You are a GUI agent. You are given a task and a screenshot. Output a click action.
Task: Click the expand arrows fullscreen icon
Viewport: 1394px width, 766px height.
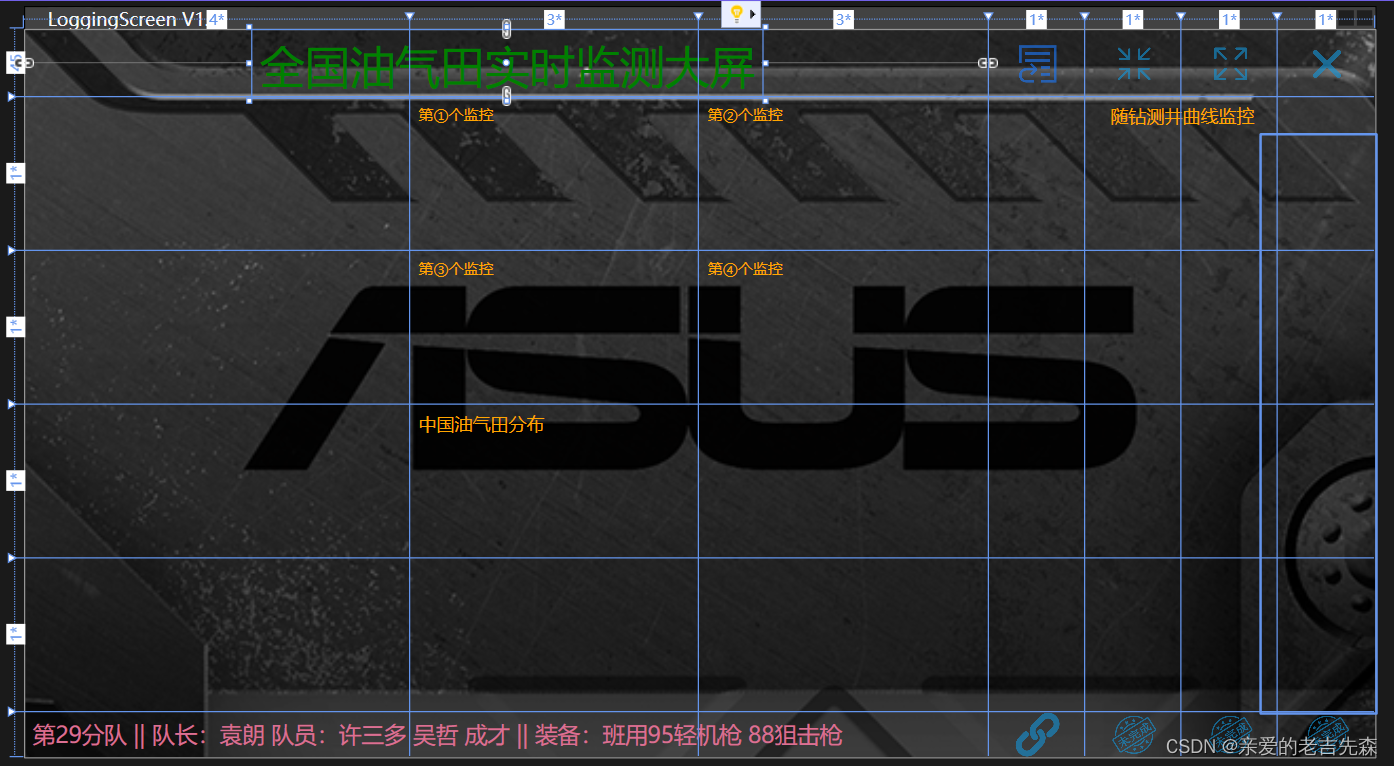(1230, 63)
